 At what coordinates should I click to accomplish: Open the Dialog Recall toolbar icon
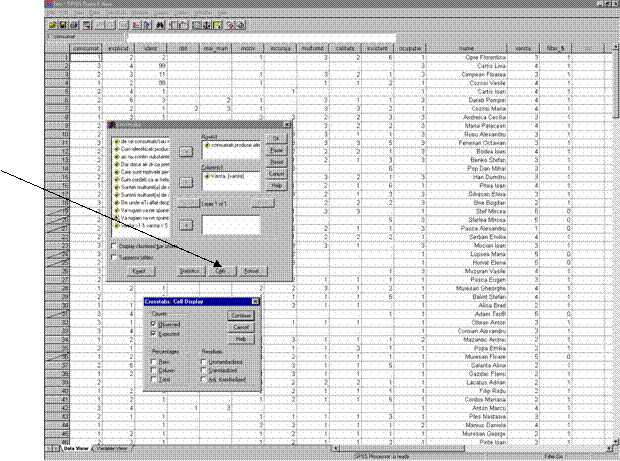click(87, 25)
